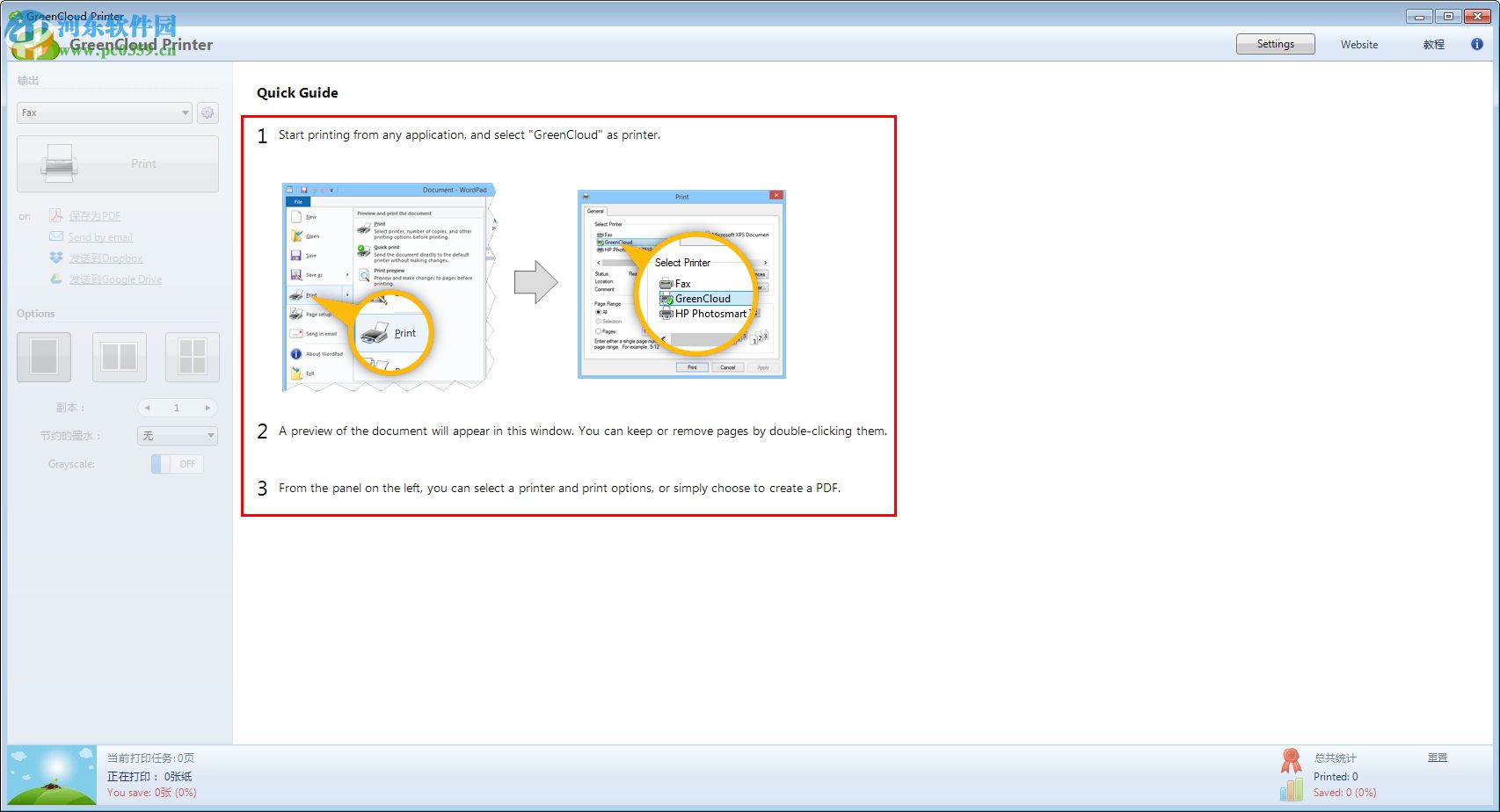
Task: Open the 教程 tutorial link
Action: (1433, 45)
